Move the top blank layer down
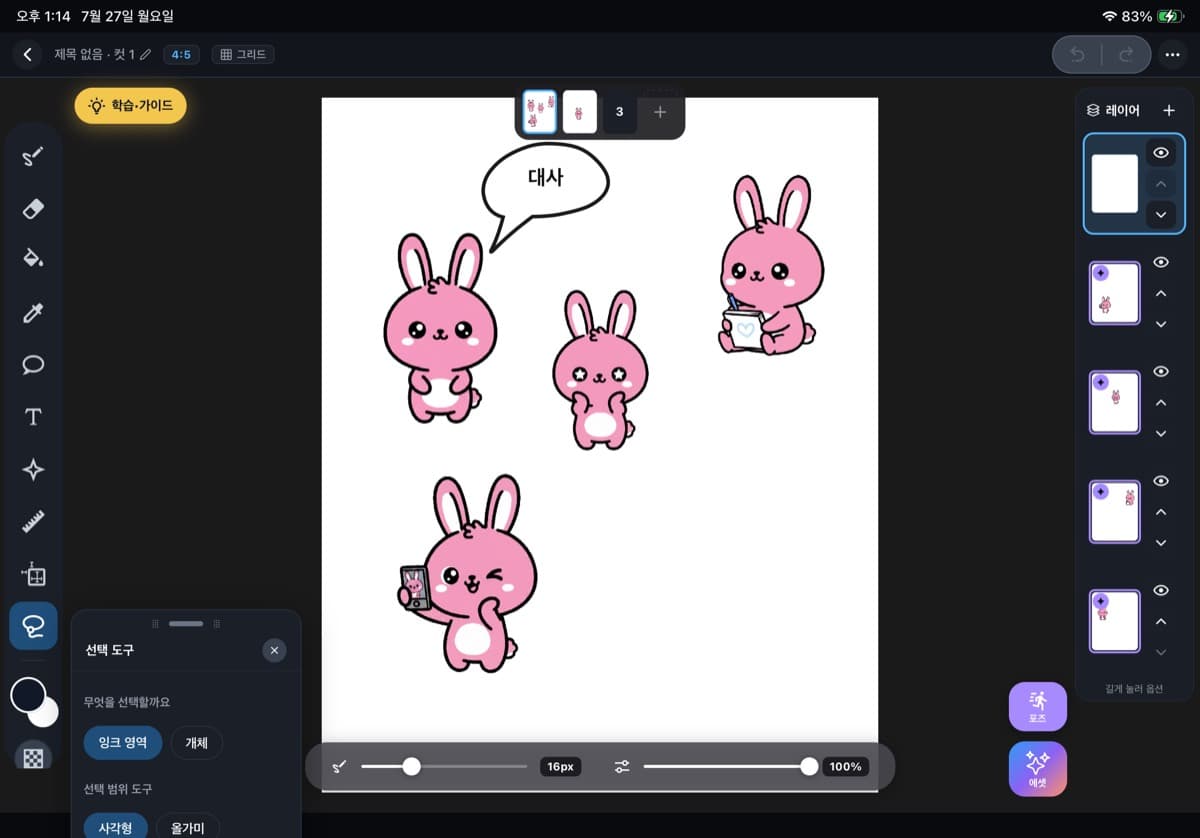 (1161, 215)
